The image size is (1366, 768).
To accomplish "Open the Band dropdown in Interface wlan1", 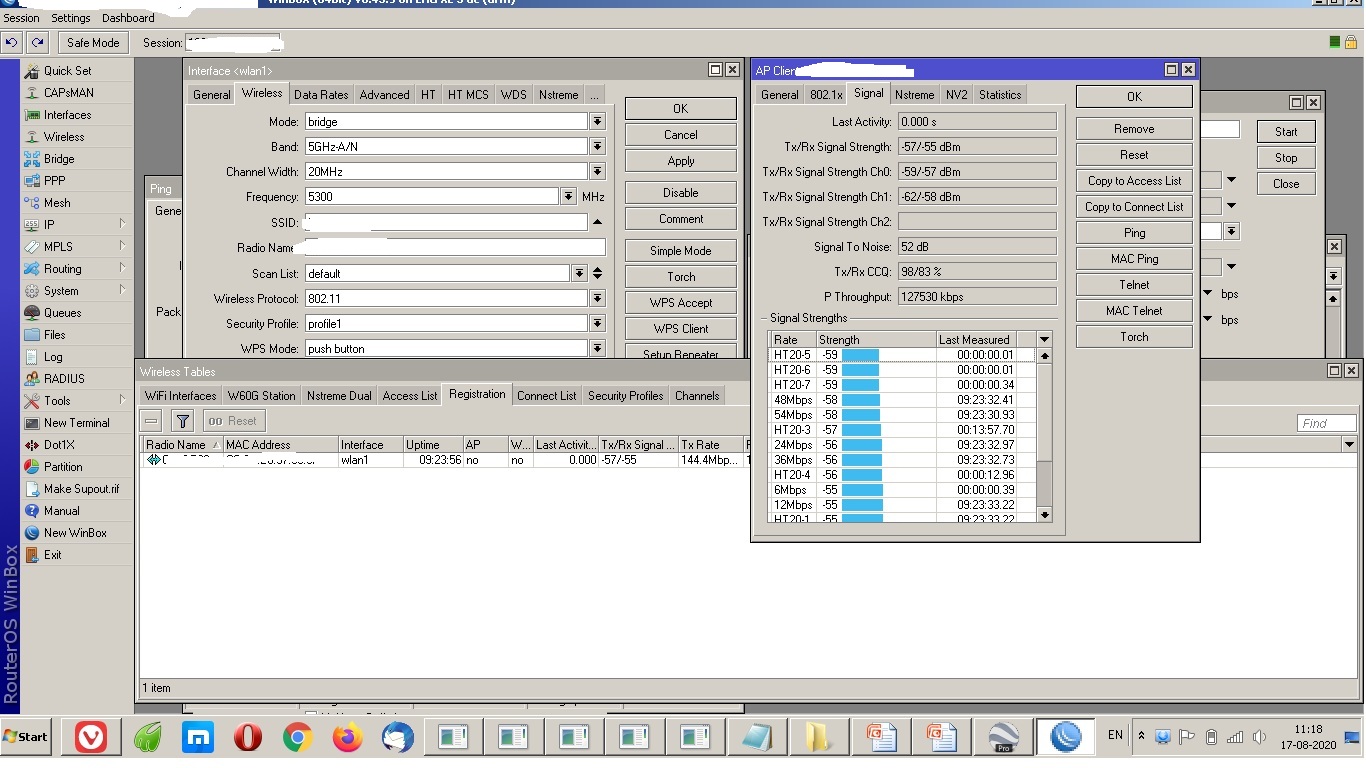I will click(597, 147).
